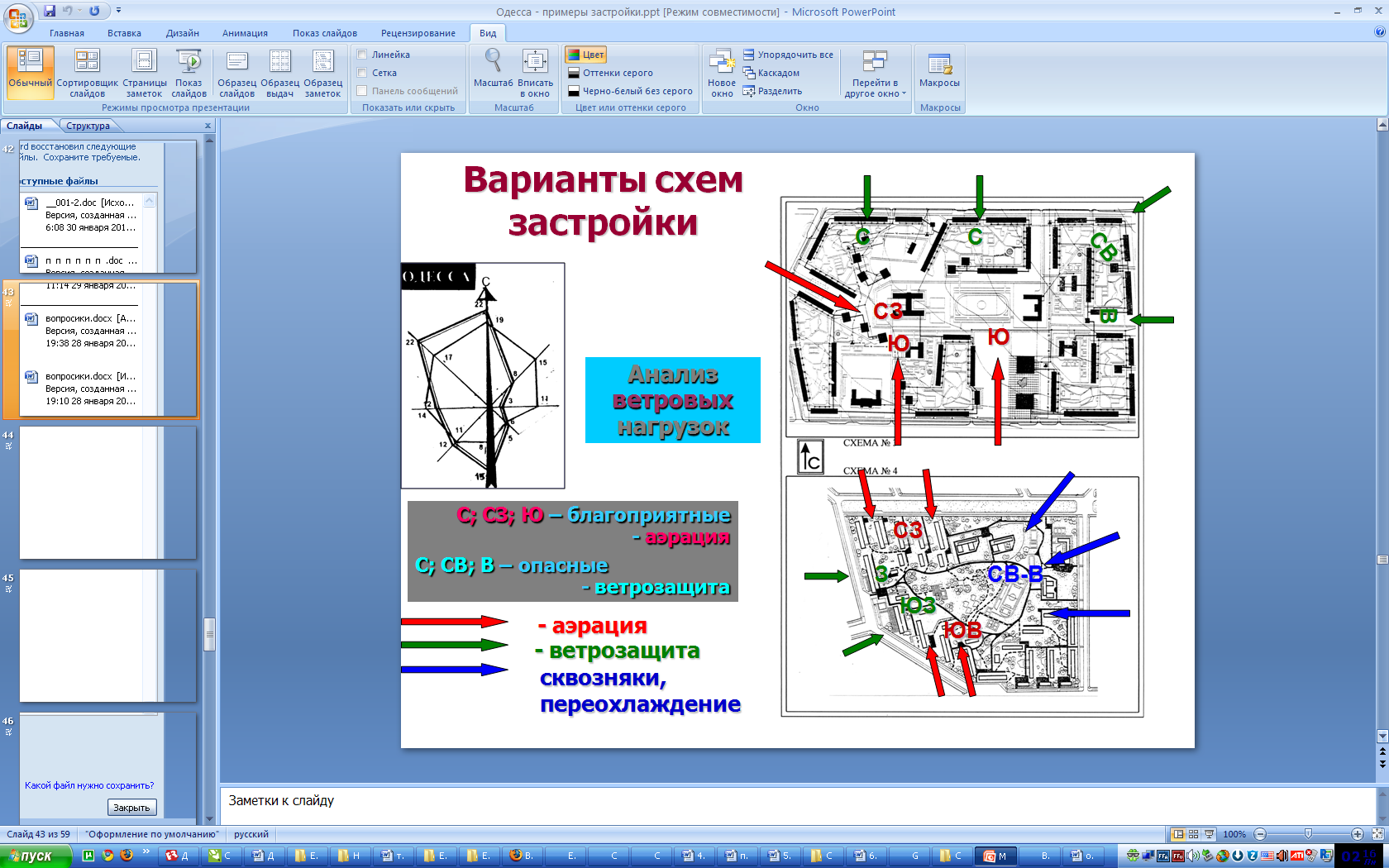Enable the Линейка checkbox
This screenshot has height=868, width=1389.
tap(362, 55)
